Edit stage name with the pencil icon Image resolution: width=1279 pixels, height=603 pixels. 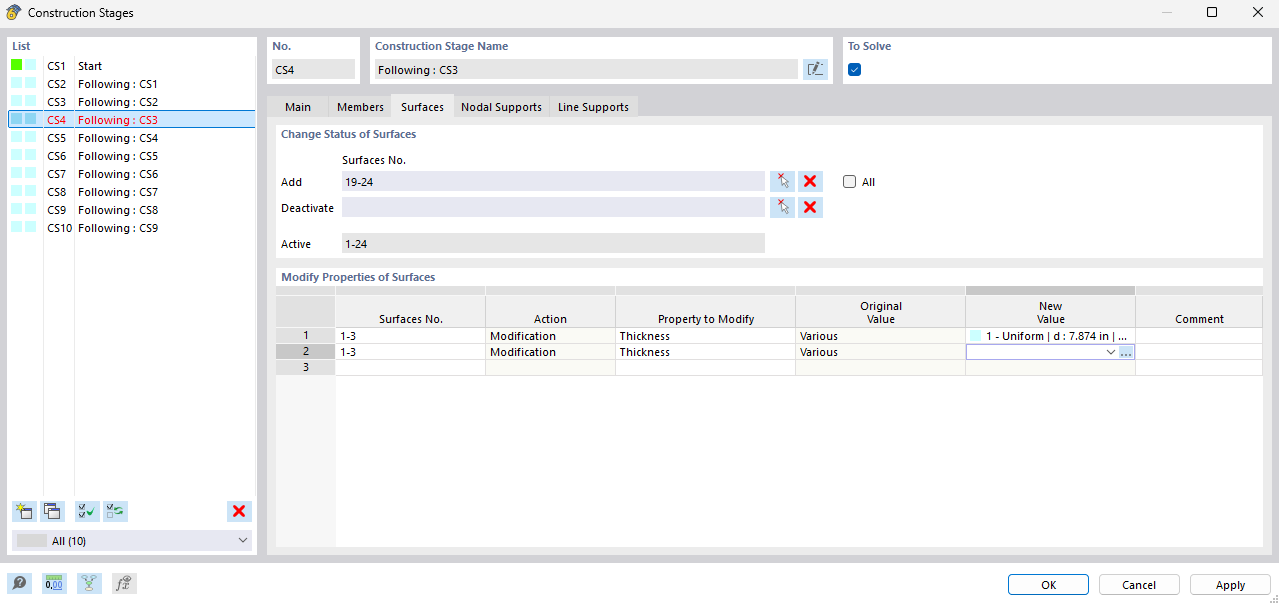pos(815,68)
